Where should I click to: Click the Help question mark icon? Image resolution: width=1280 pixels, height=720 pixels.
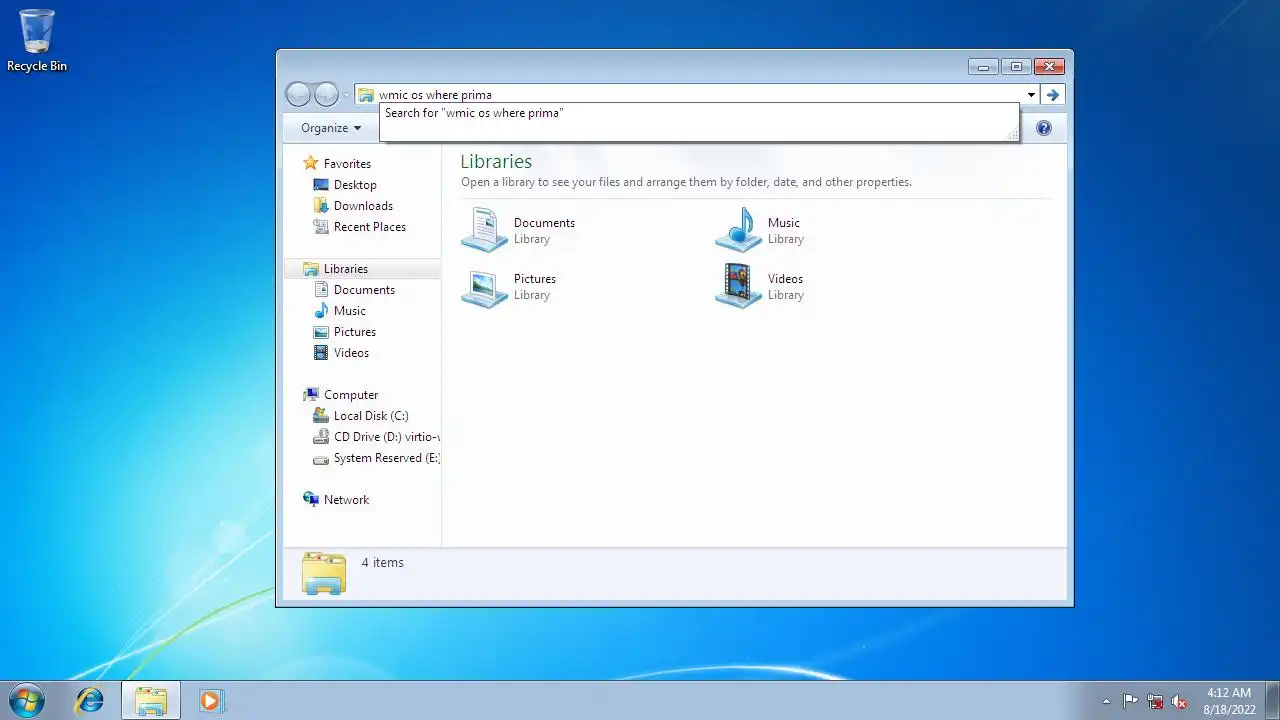click(x=1044, y=128)
